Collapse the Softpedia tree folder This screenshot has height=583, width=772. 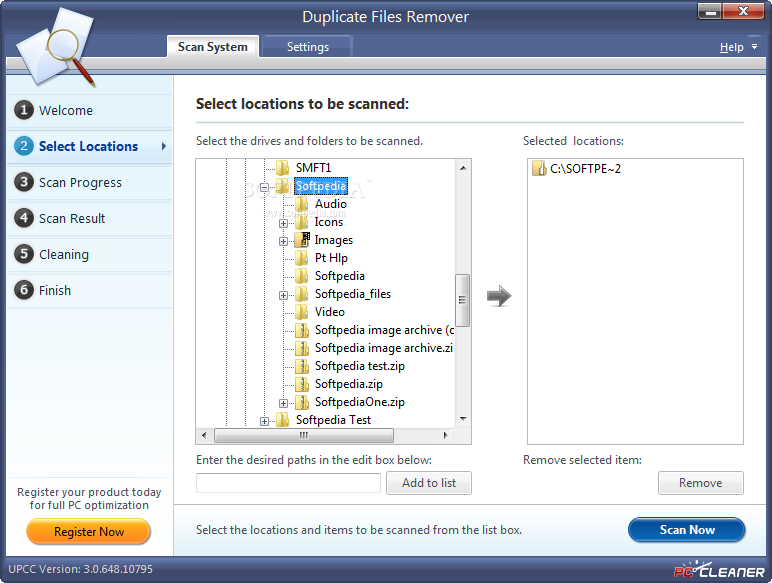tap(264, 188)
